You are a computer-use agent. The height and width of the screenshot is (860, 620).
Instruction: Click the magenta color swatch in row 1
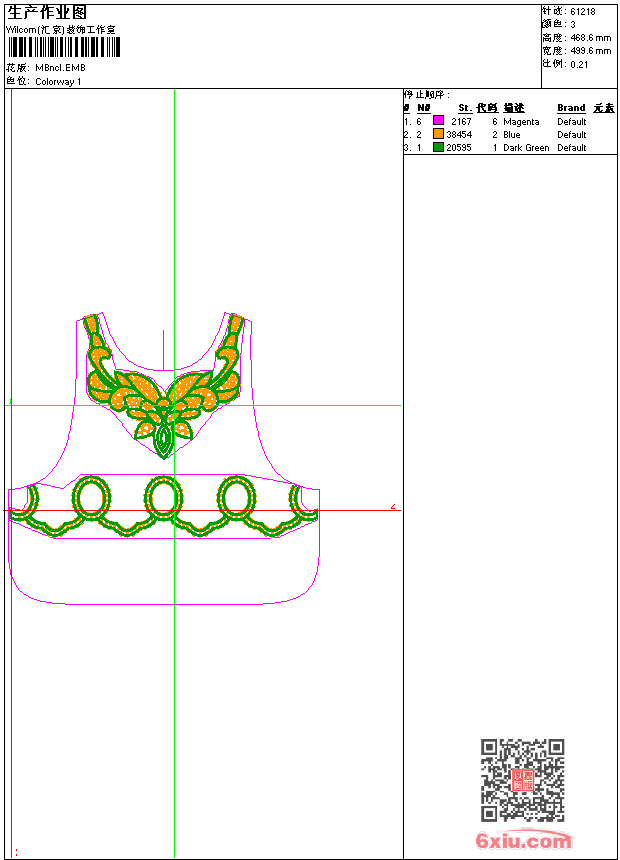(x=438, y=121)
